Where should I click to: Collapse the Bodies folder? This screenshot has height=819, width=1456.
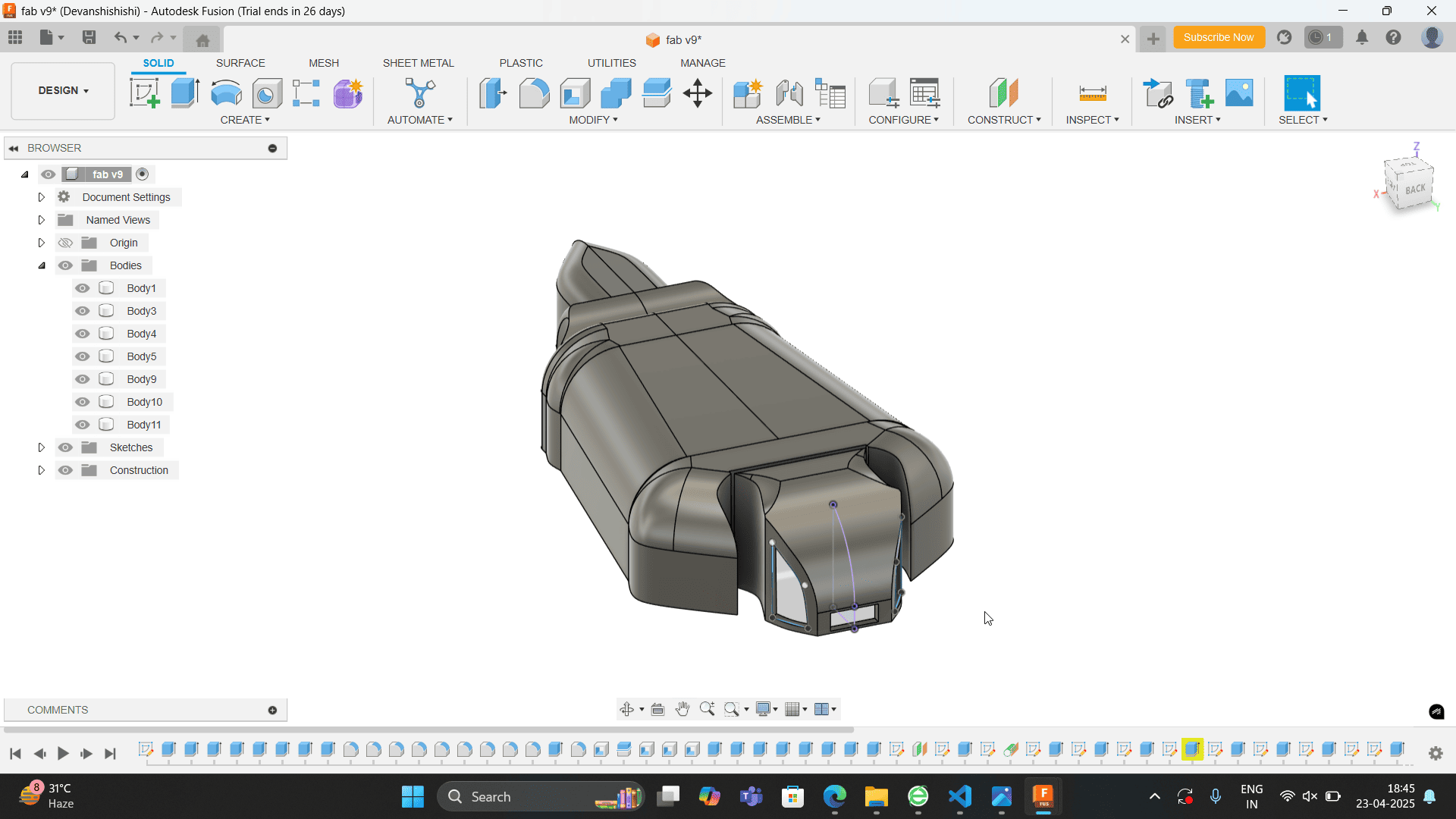[42, 265]
